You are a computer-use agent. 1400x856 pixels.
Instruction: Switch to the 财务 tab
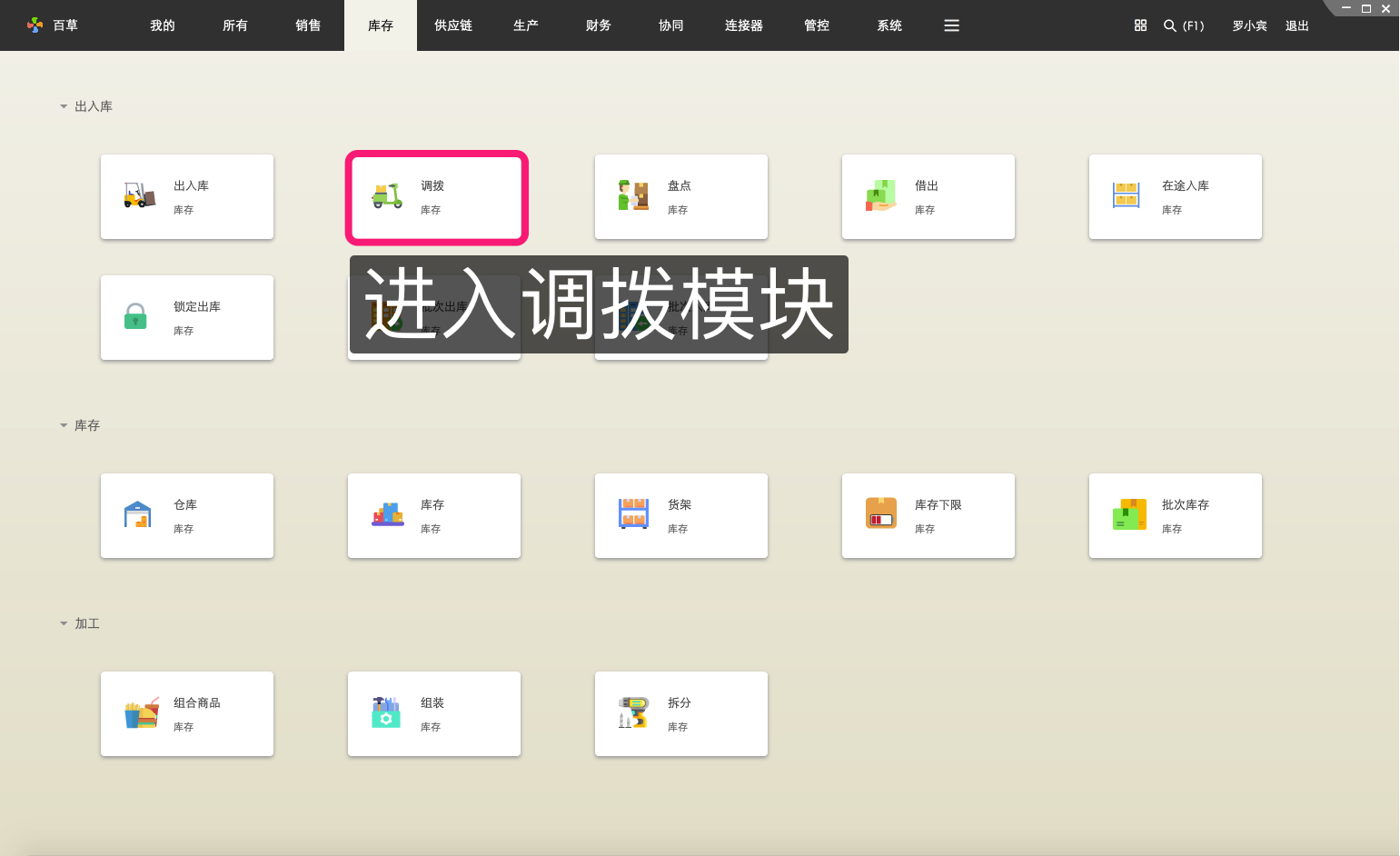[x=599, y=25]
